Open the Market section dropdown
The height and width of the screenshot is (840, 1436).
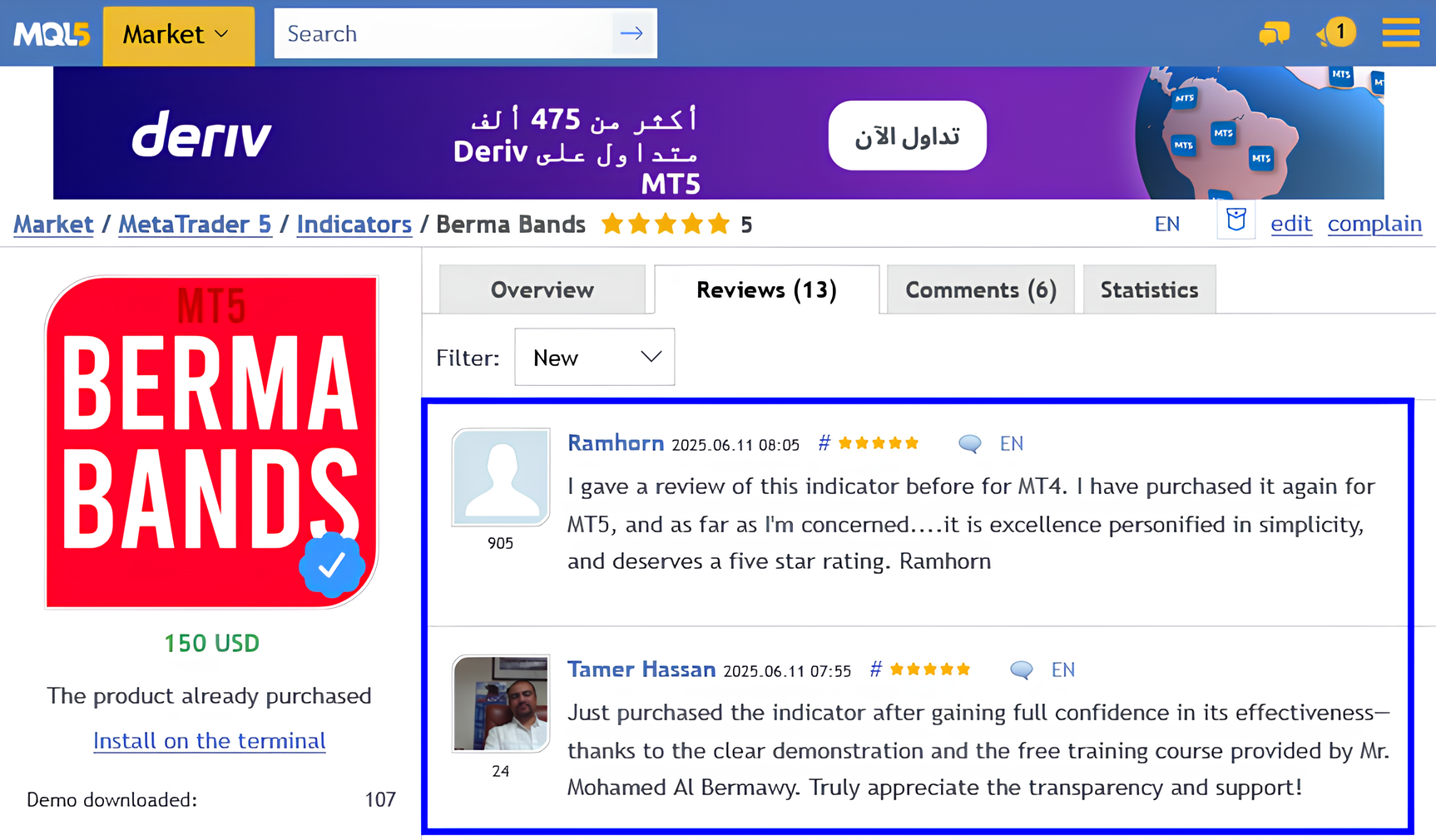coord(178,34)
